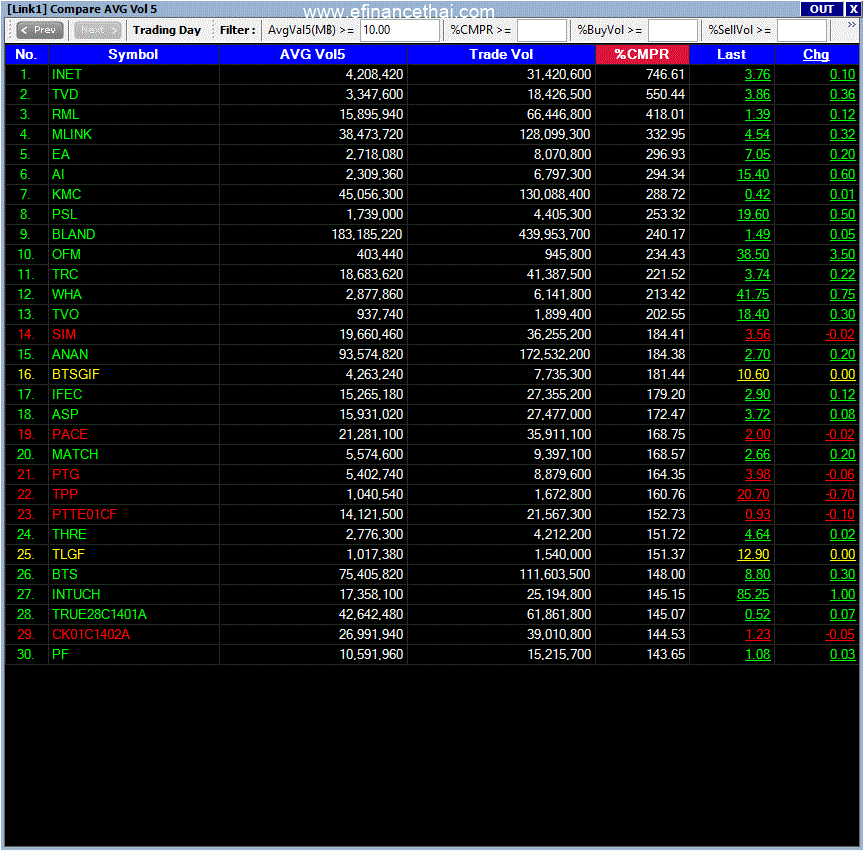
Task: Select CK01C1402A symbol
Action: click(91, 634)
